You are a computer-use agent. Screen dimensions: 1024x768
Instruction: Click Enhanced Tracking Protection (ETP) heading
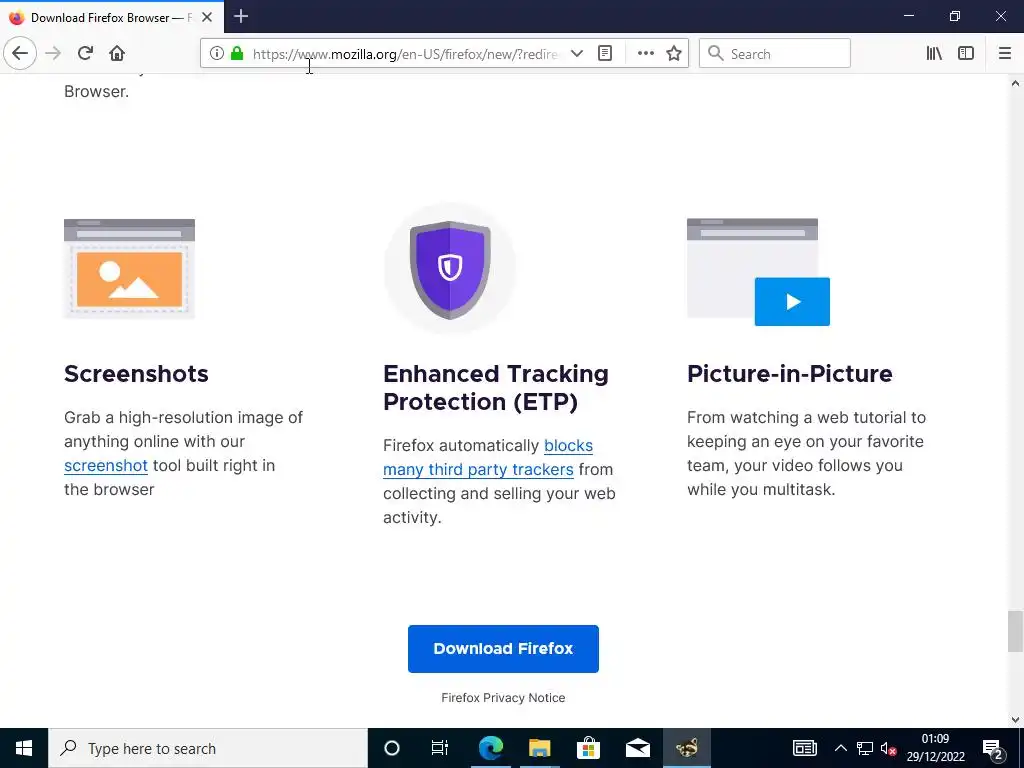pyautogui.click(x=496, y=387)
